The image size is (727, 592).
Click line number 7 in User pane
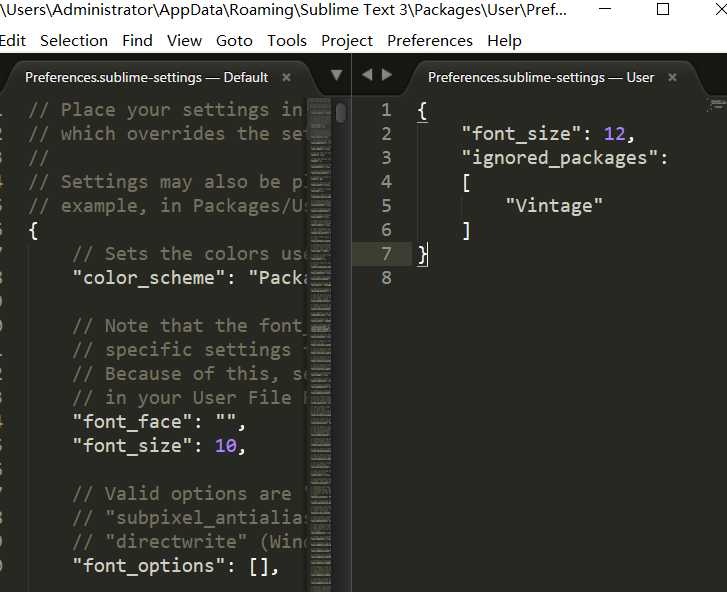pos(386,254)
